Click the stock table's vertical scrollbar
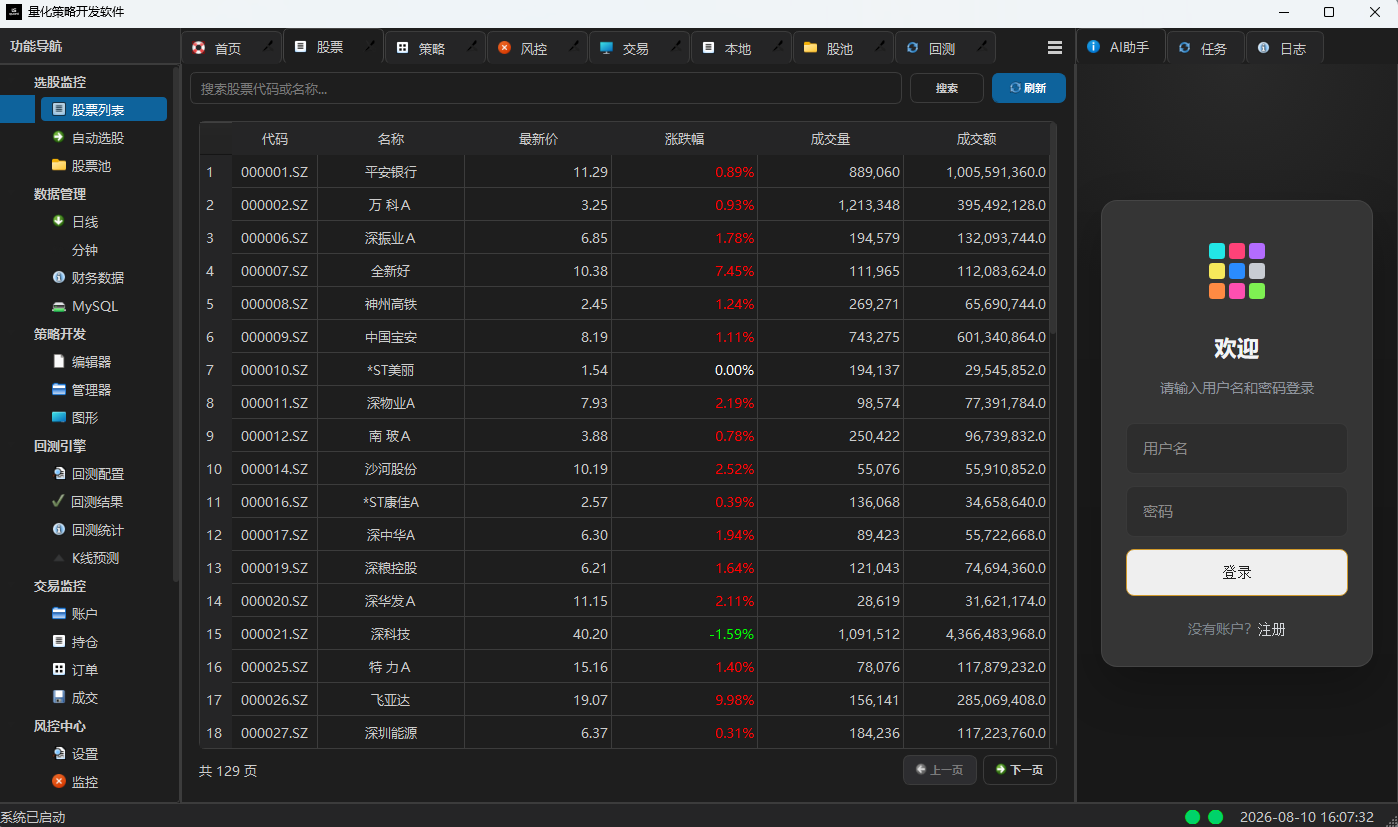Viewport: 1398px width, 827px height. (1053, 228)
